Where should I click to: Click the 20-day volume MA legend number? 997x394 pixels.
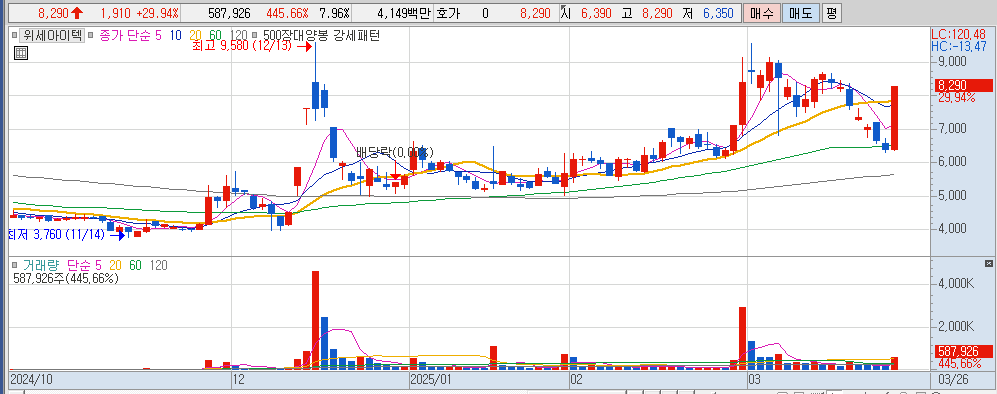[115, 266]
